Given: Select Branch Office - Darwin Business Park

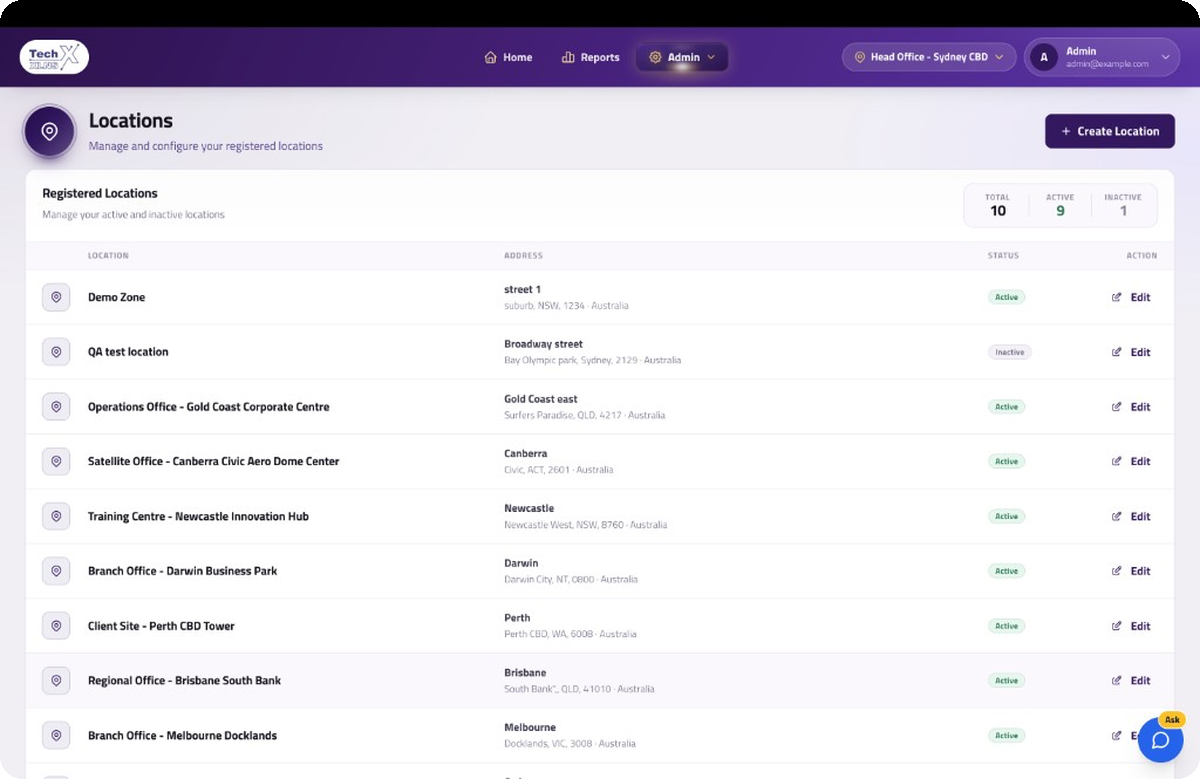Looking at the screenshot, I should point(183,571).
